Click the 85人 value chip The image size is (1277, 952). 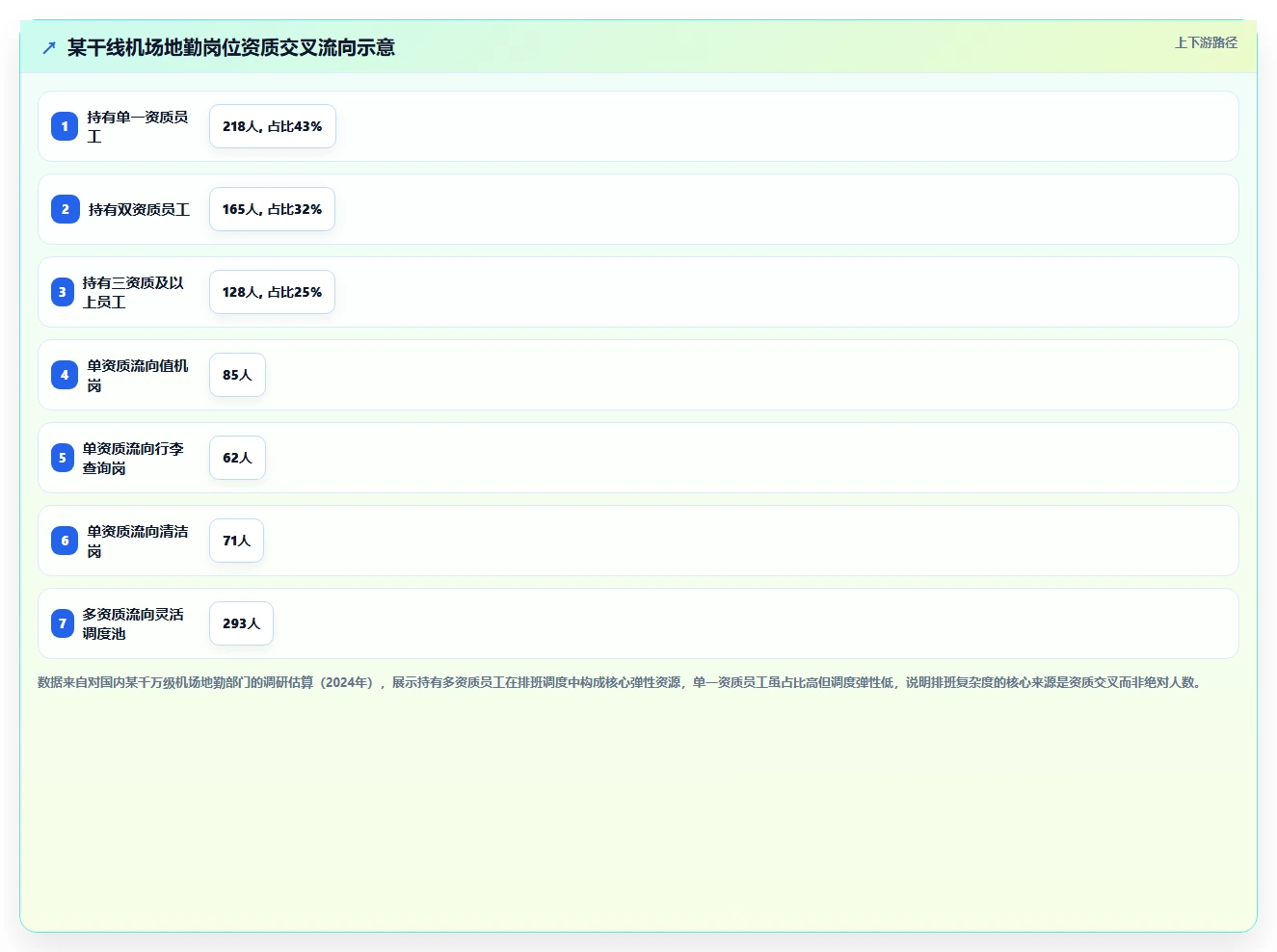(237, 375)
